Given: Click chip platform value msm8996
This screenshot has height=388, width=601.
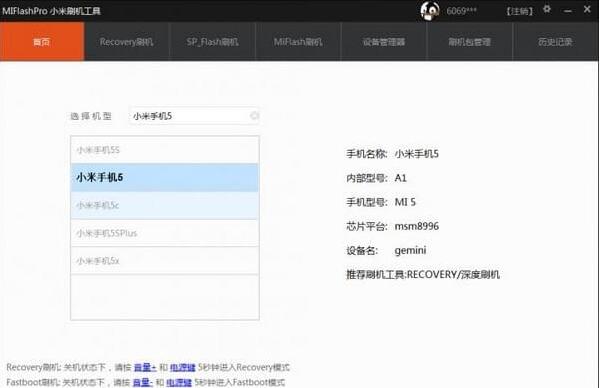Looking at the screenshot, I should 417,226.
